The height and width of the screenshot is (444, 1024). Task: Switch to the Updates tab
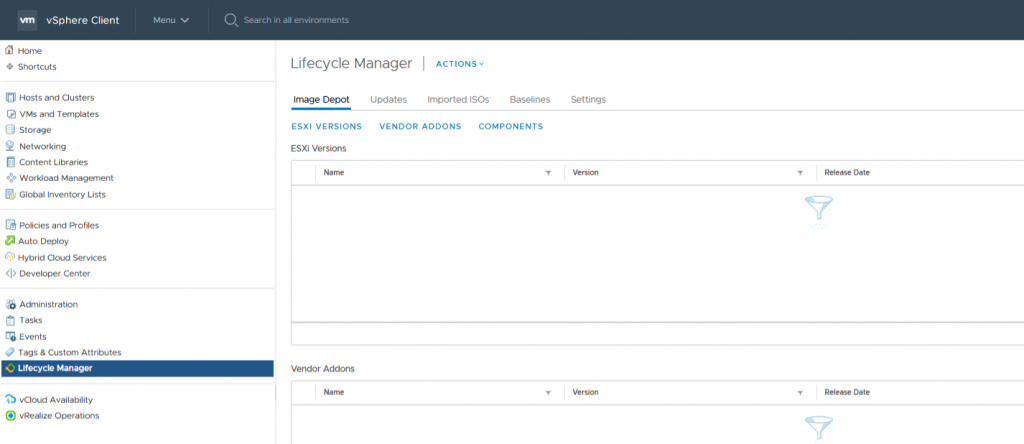click(x=389, y=99)
